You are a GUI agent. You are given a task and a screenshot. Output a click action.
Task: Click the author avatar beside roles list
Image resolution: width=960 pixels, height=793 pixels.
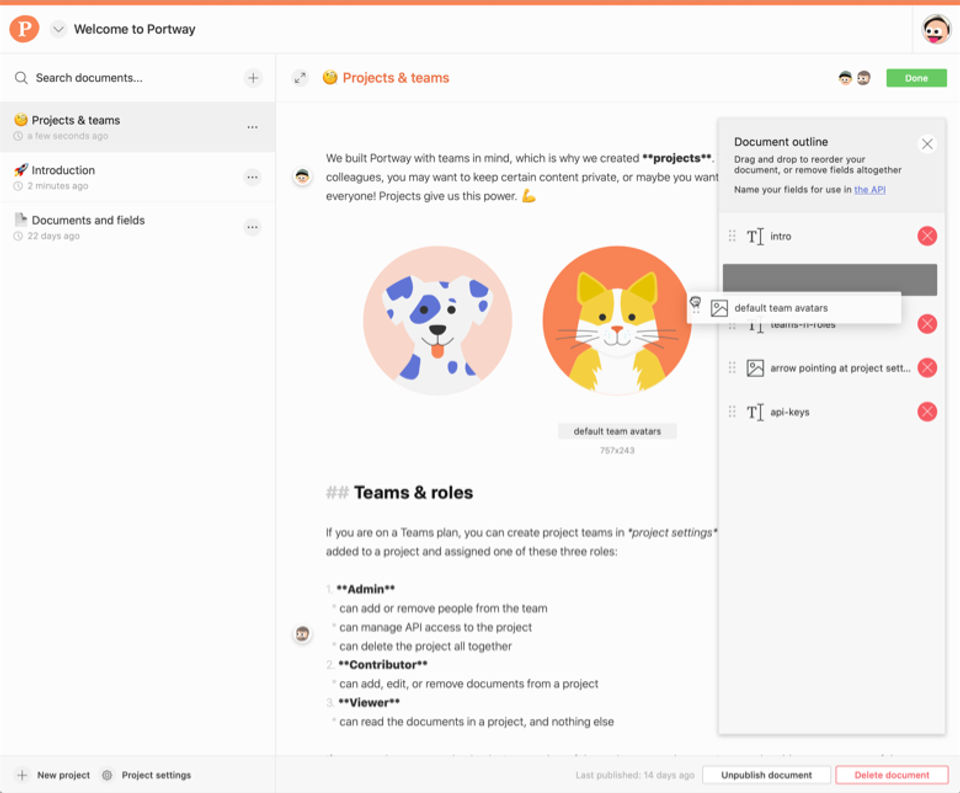pyautogui.click(x=302, y=634)
